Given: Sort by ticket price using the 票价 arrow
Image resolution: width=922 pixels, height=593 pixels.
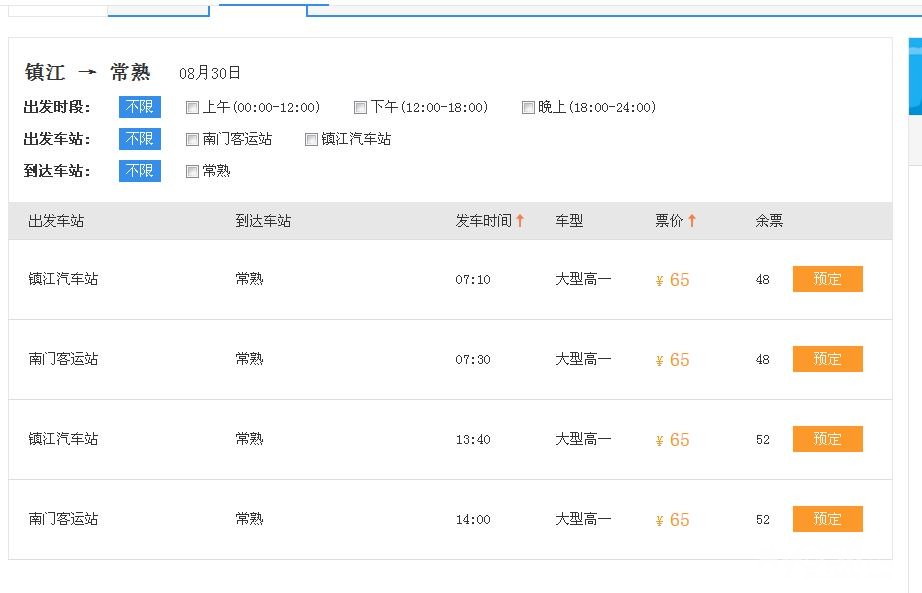Looking at the screenshot, I should (692, 221).
